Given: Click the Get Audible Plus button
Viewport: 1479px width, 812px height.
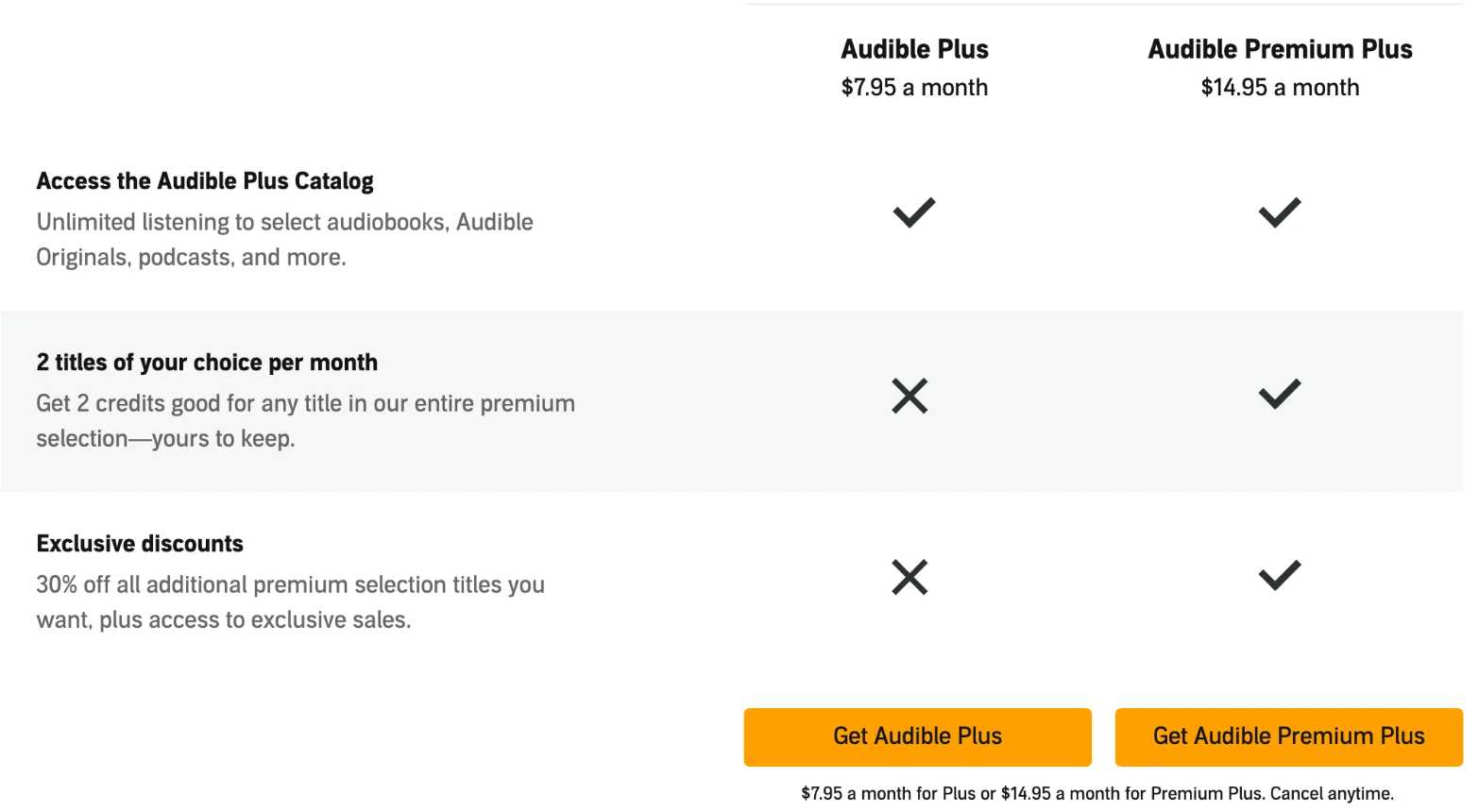Looking at the screenshot, I should pos(917,736).
